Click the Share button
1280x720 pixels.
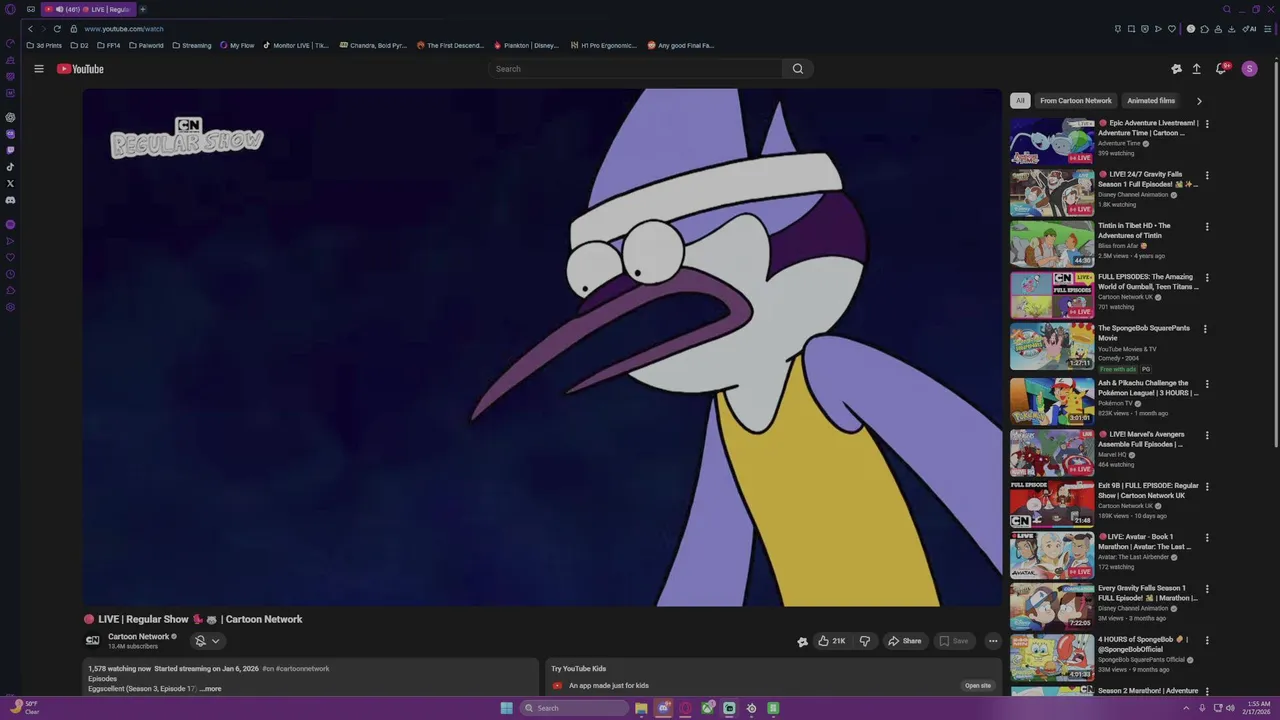pyautogui.click(x=904, y=641)
